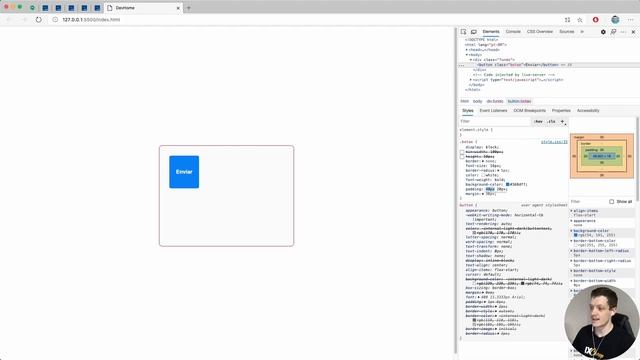Screen dimensions: 640x360
Task: Expand computed align-items property
Action: tap(571, 211)
